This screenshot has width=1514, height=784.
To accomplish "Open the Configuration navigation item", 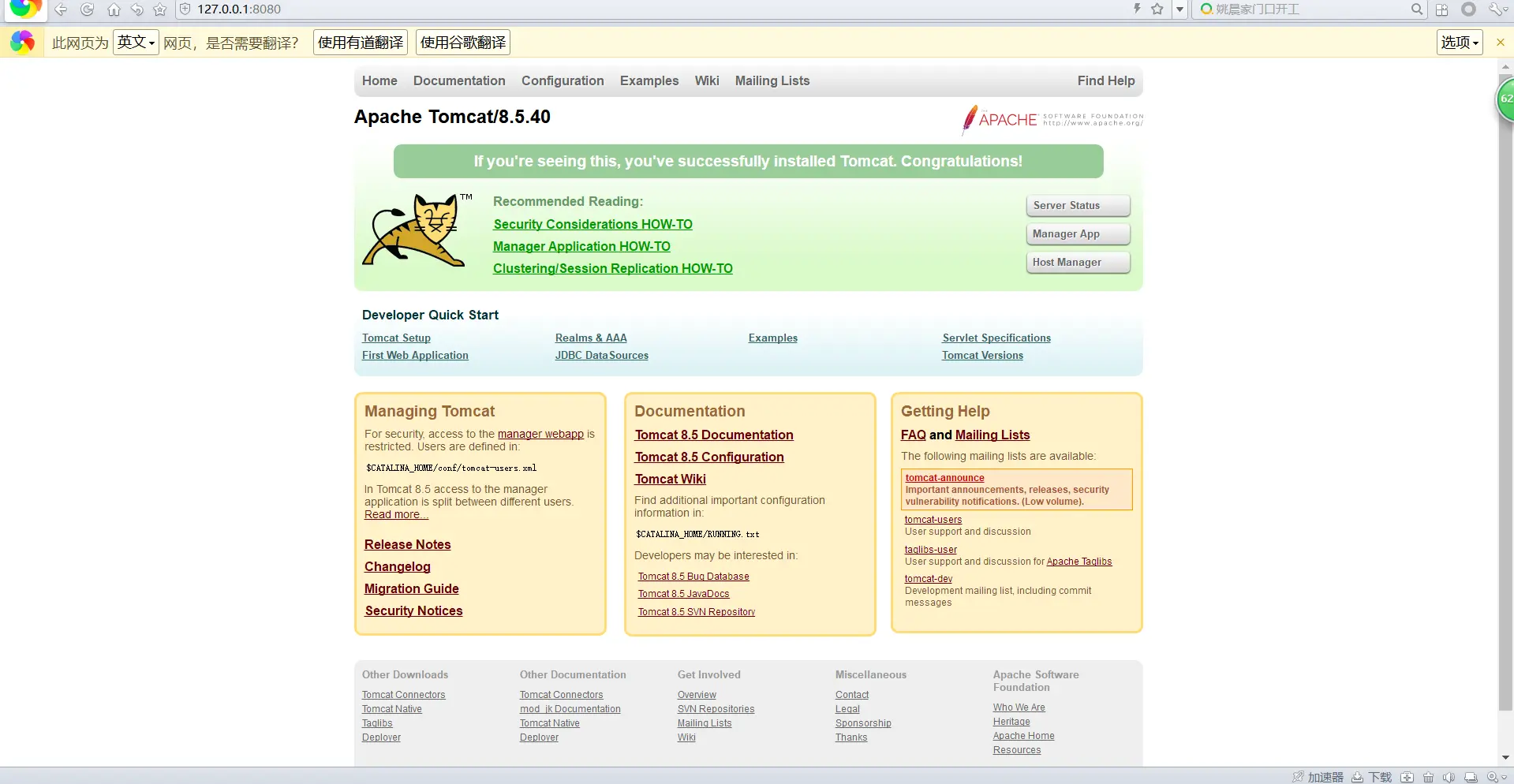I will [563, 80].
